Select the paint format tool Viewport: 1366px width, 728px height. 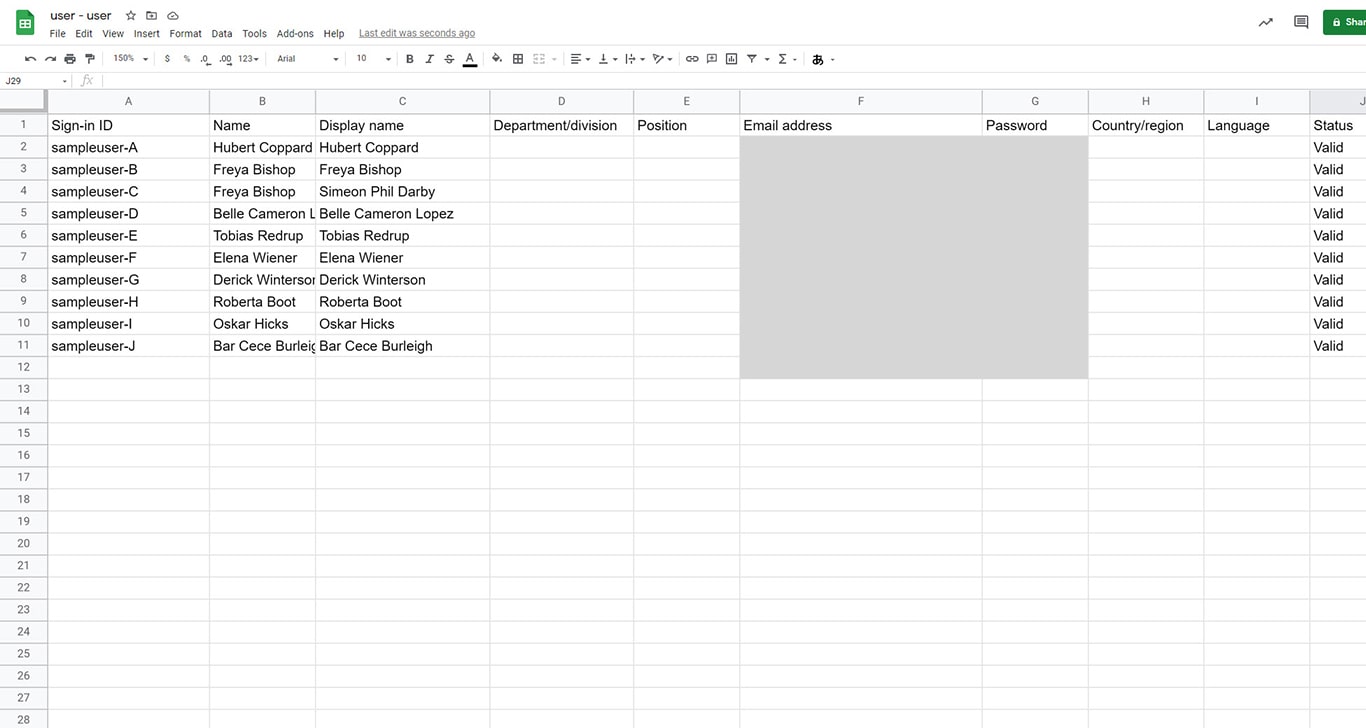tap(90, 59)
